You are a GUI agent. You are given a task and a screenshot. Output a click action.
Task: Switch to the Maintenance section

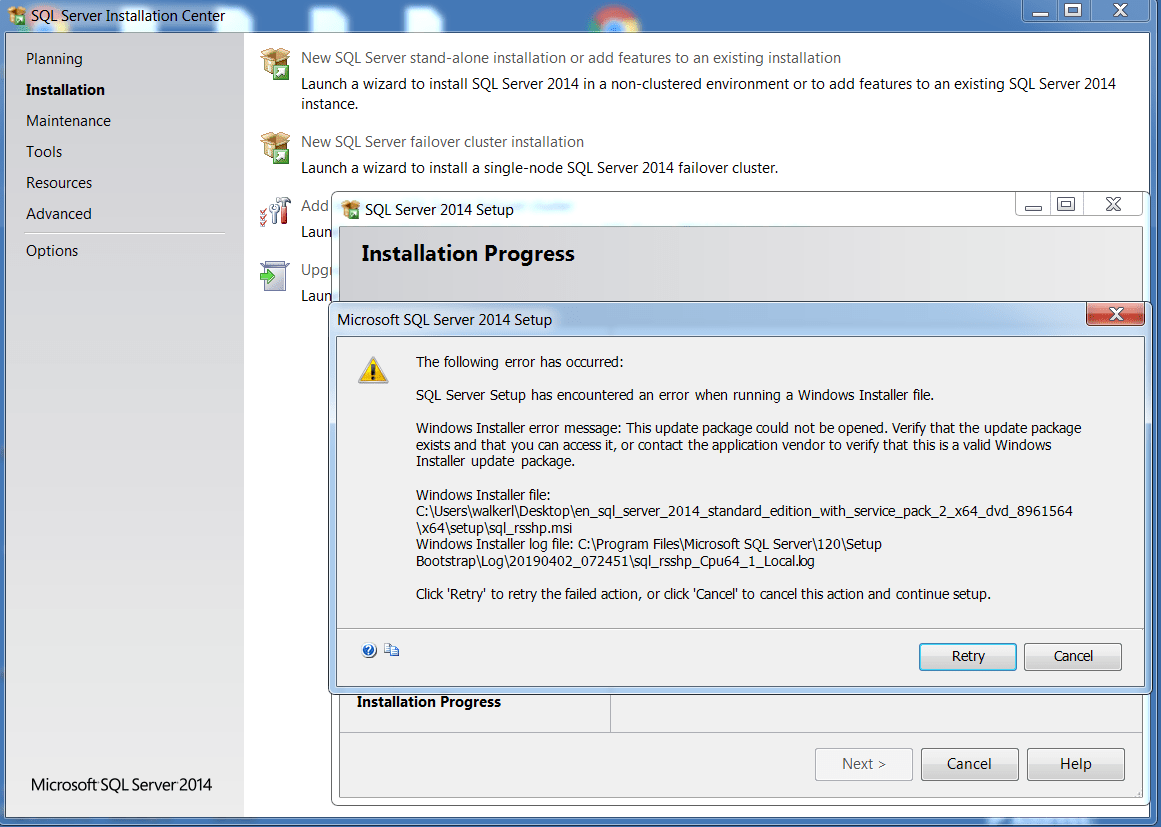68,120
